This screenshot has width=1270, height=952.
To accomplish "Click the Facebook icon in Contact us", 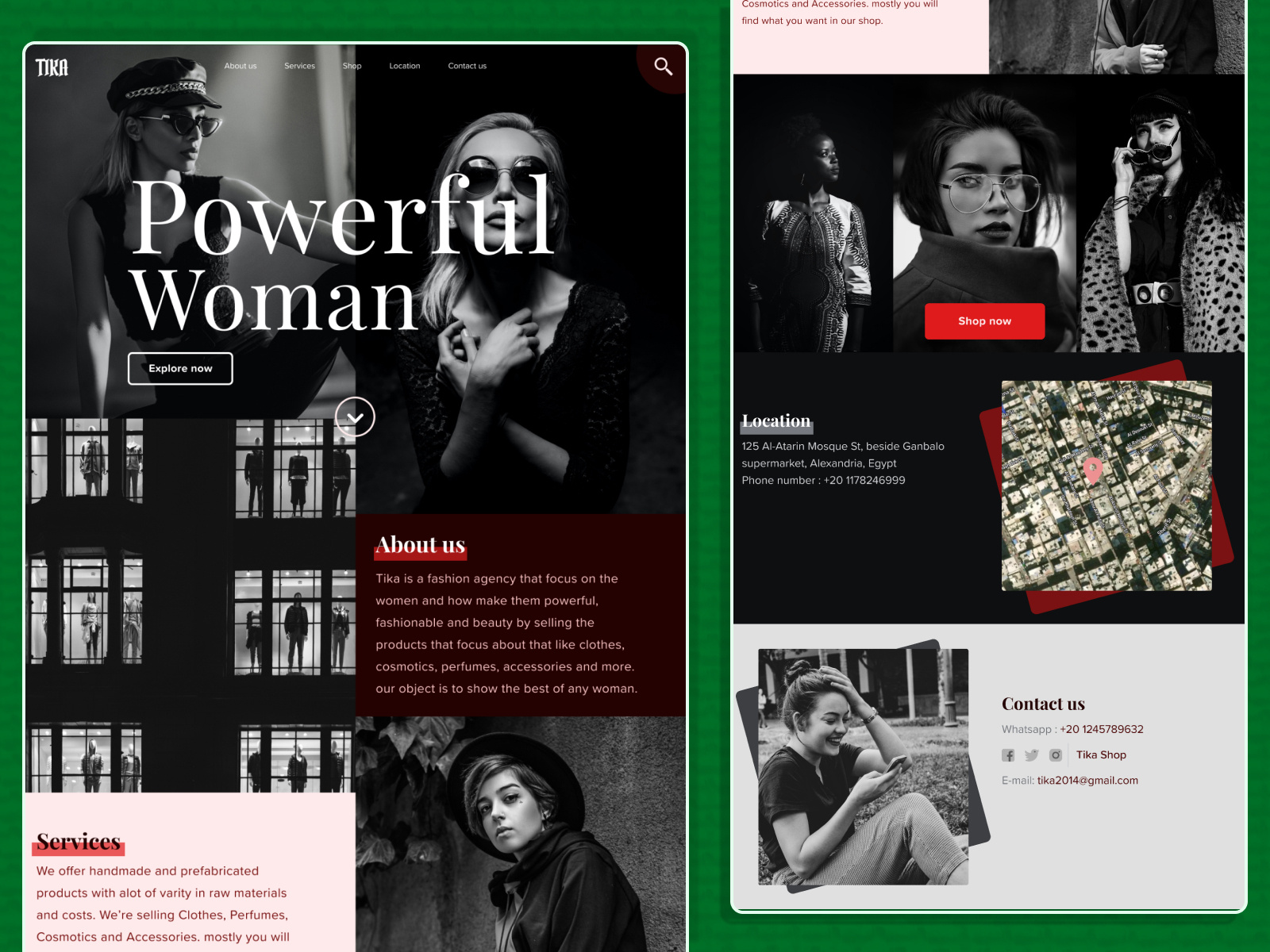I will click(x=1008, y=755).
